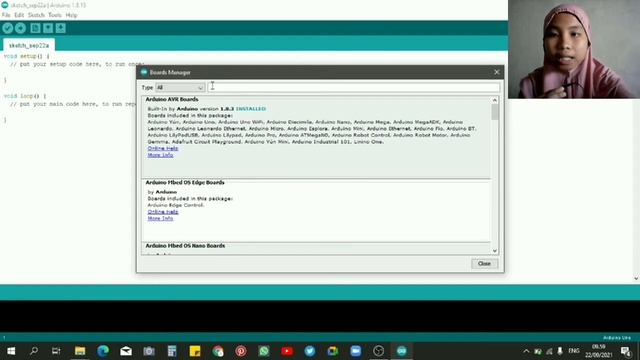640x360 pixels.
Task: Click the New sketch toolbar icon
Action: [x=35, y=28]
